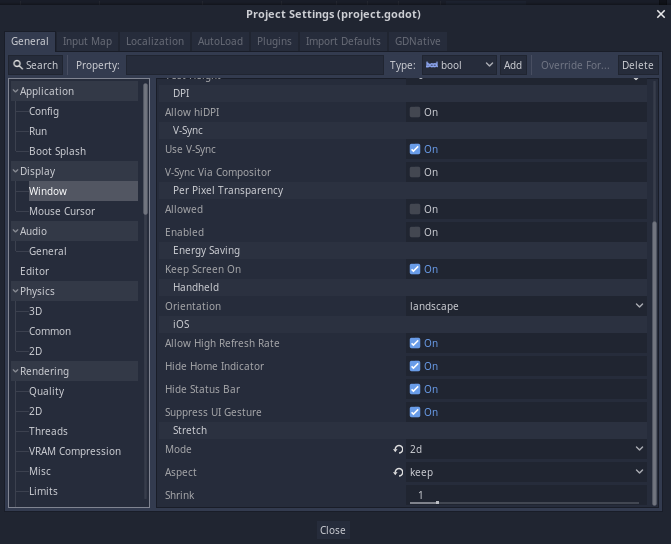Uncheck Hide Home Indicator option
The image size is (671, 544).
[415, 366]
